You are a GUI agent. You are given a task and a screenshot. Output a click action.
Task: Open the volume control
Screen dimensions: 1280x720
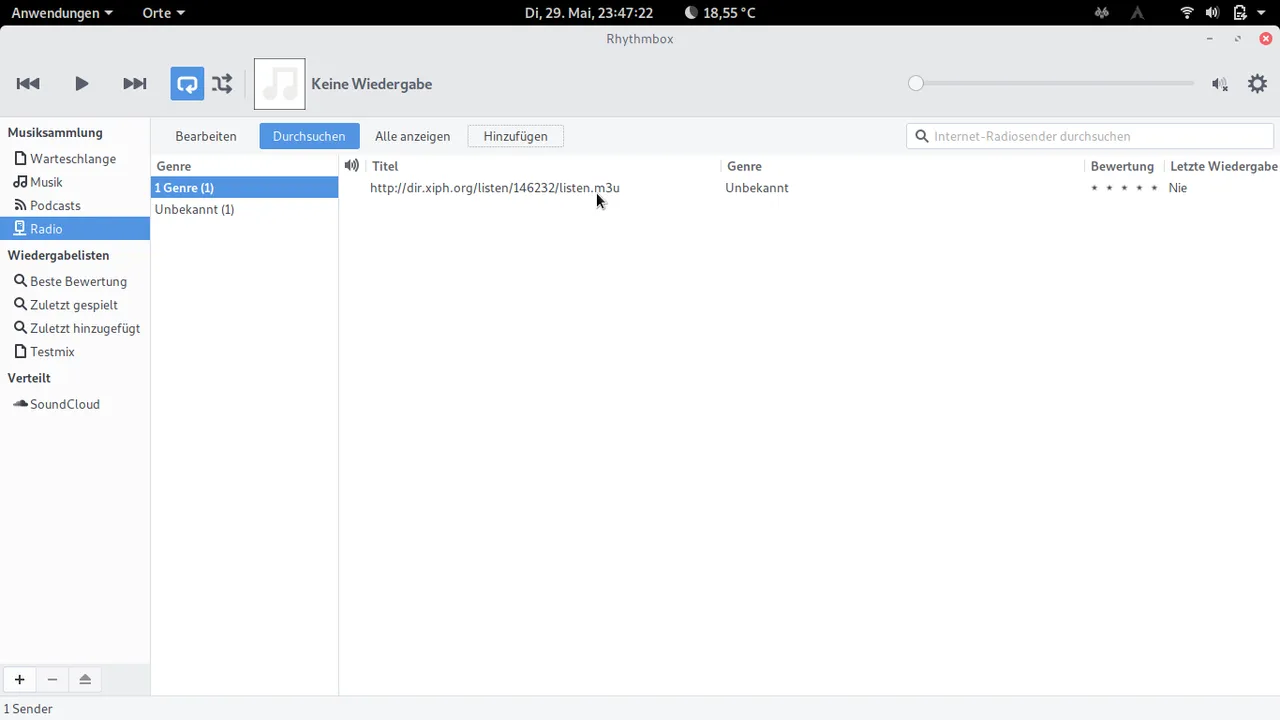[x=1220, y=84]
